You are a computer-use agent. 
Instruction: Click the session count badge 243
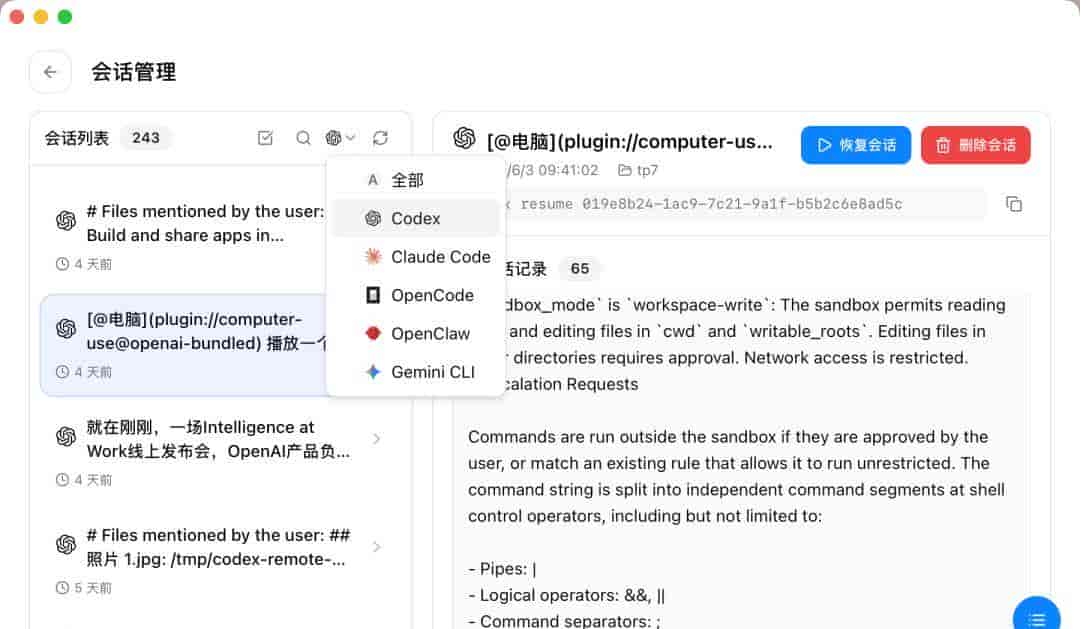tap(145, 138)
